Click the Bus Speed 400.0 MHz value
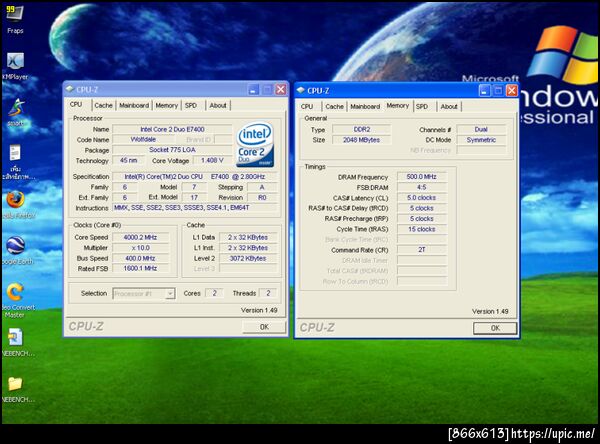 click(x=140, y=258)
